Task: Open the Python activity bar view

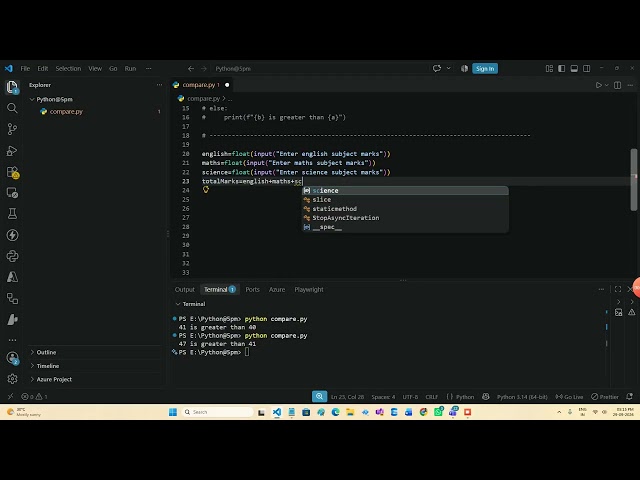Action: (12, 256)
